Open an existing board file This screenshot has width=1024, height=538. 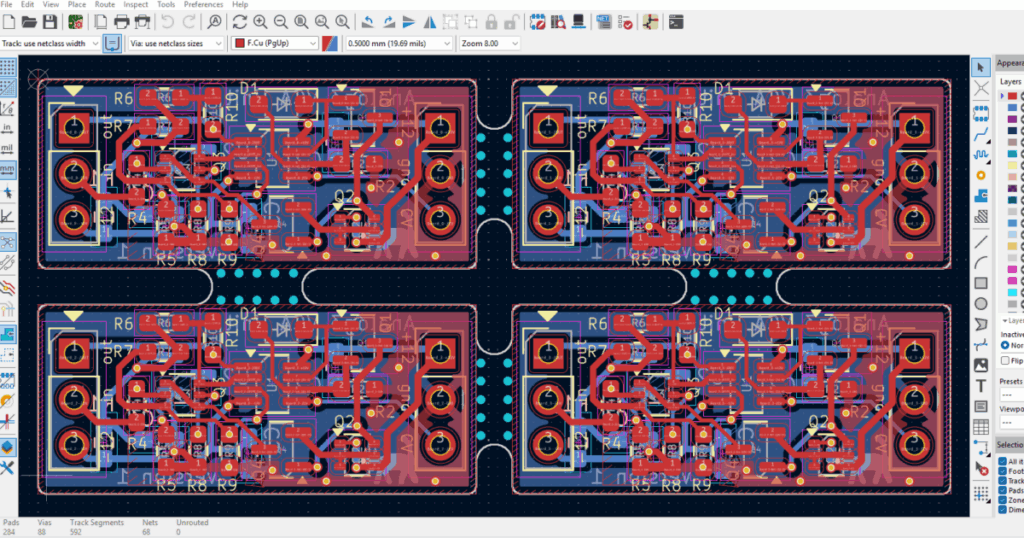[29, 22]
